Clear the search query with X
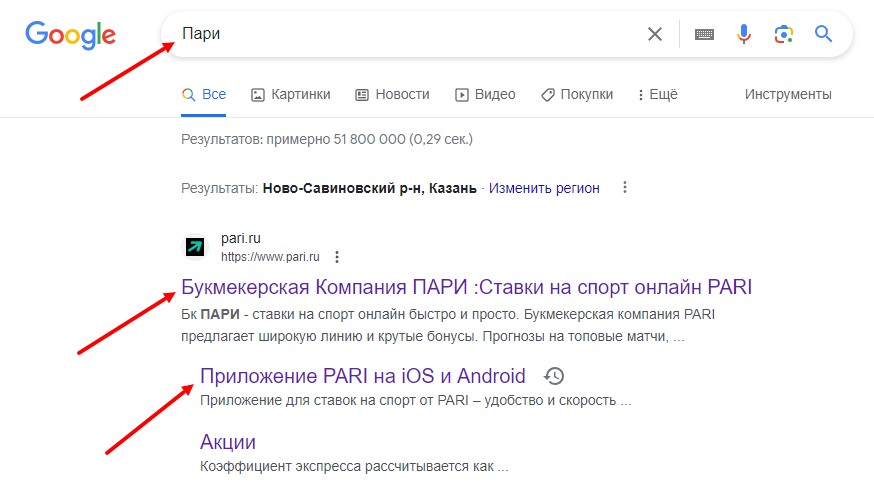 pos(655,34)
